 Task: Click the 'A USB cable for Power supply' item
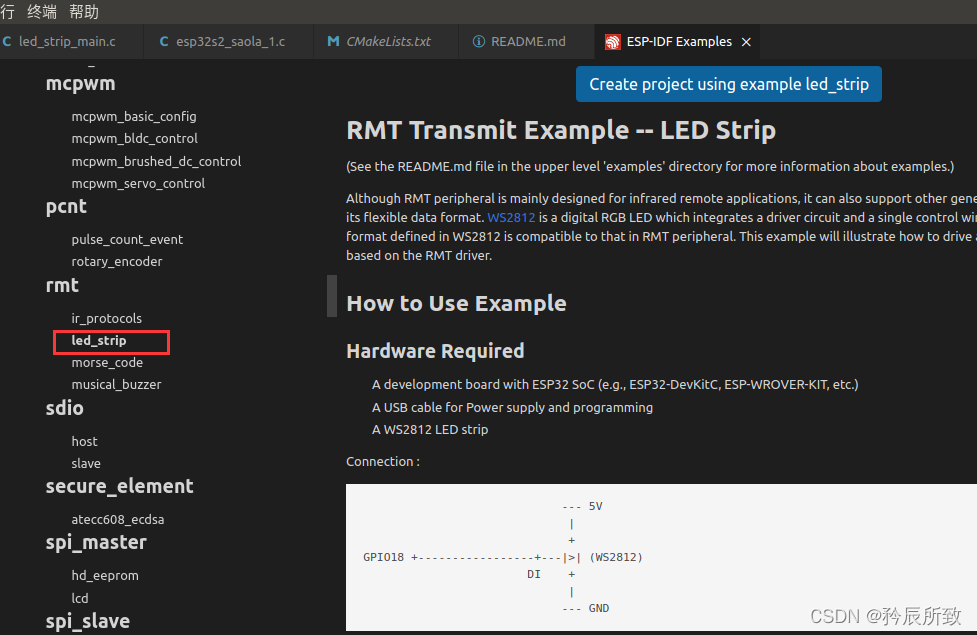(x=512, y=408)
